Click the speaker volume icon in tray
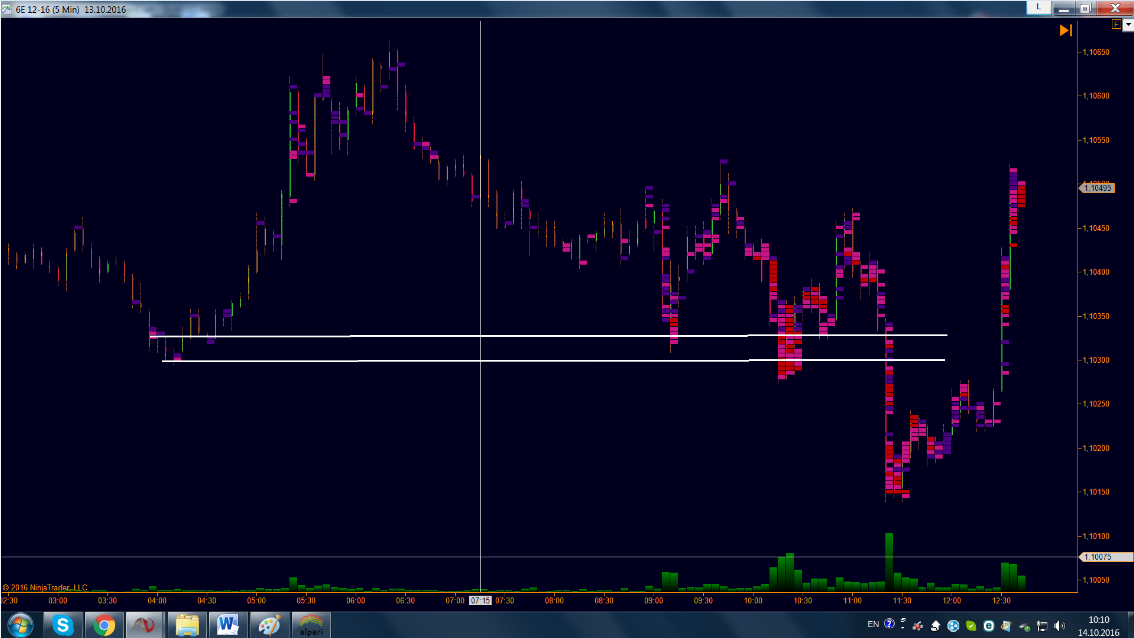Screen dimensions: 1134x638 (x=1060, y=625)
